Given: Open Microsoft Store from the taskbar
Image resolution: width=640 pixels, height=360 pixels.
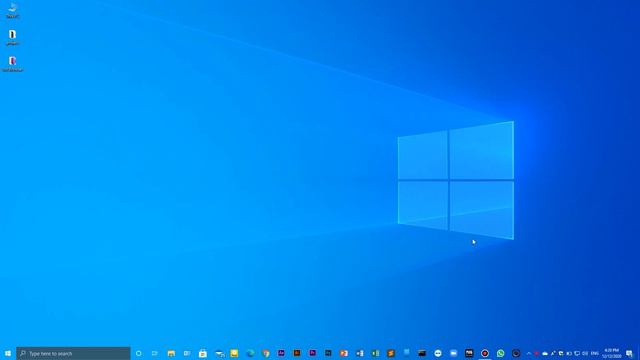Looking at the screenshot, I should click(203, 353).
